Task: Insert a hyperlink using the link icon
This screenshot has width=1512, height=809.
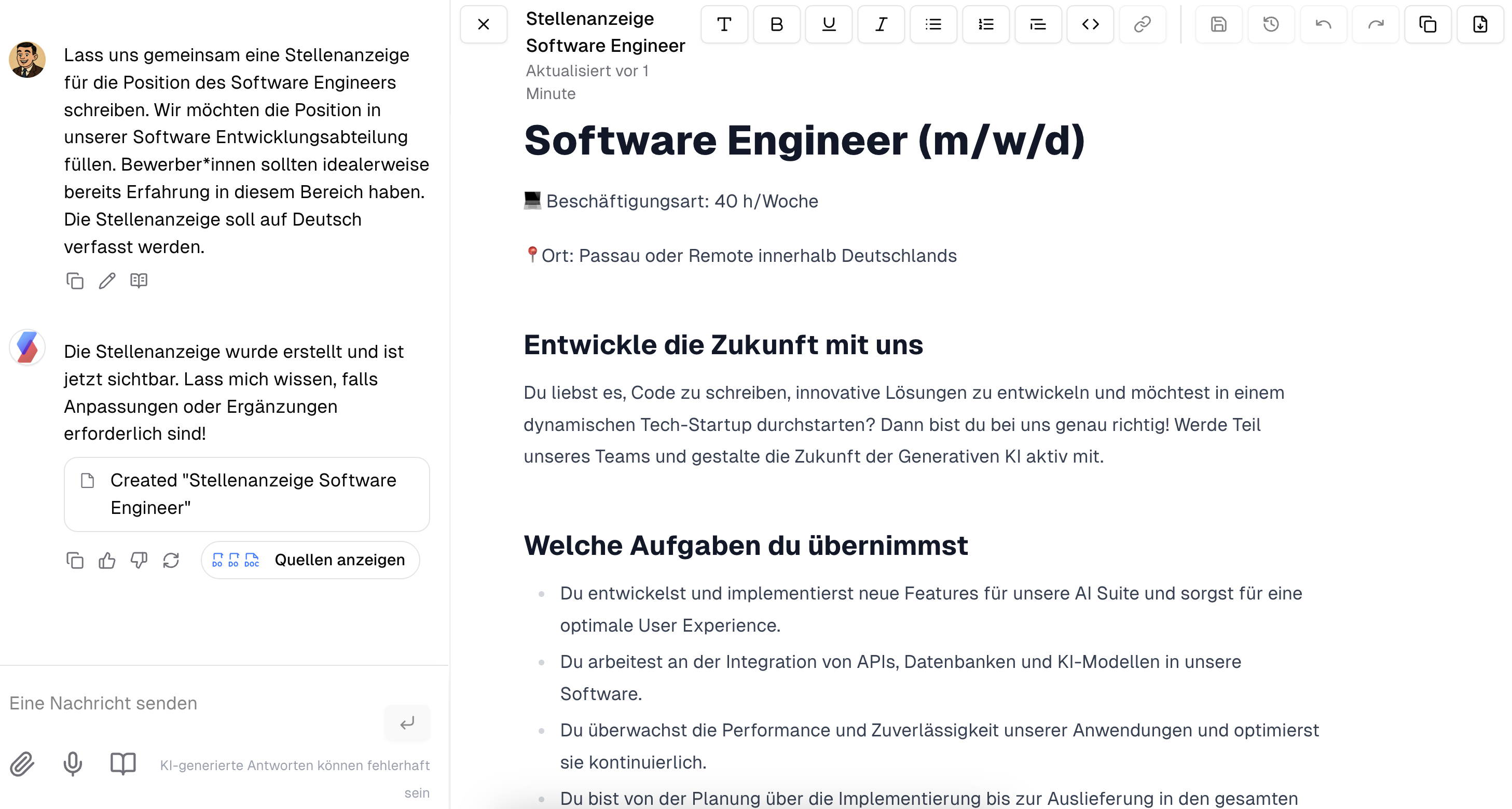Action: (x=1142, y=25)
